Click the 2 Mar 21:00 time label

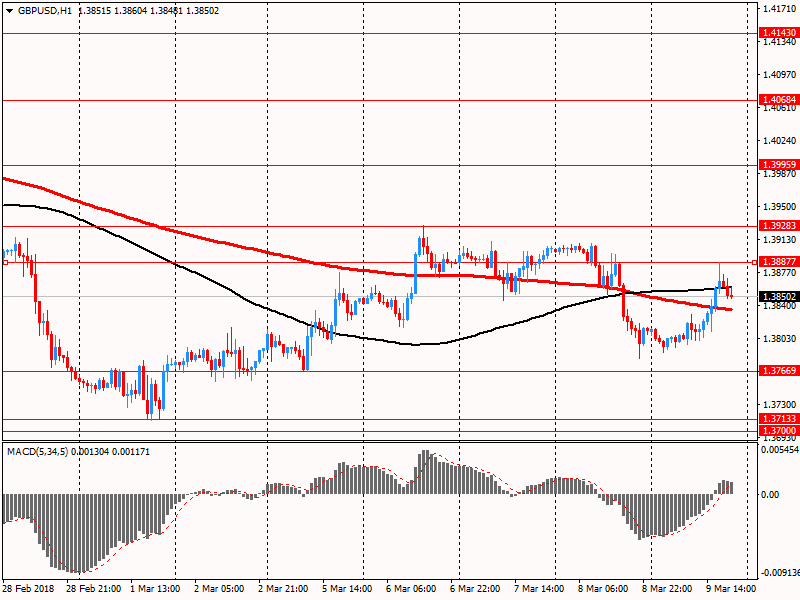[x=283, y=588]
